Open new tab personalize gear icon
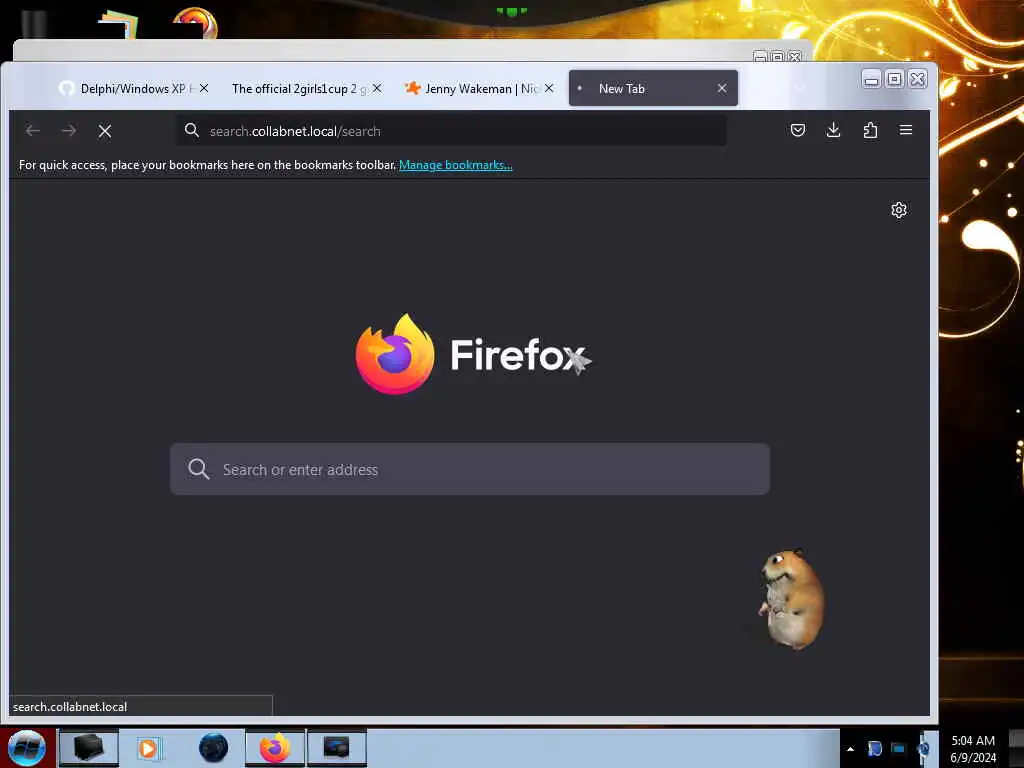This screenshot has width=1024, height=768. click(899, 210)
